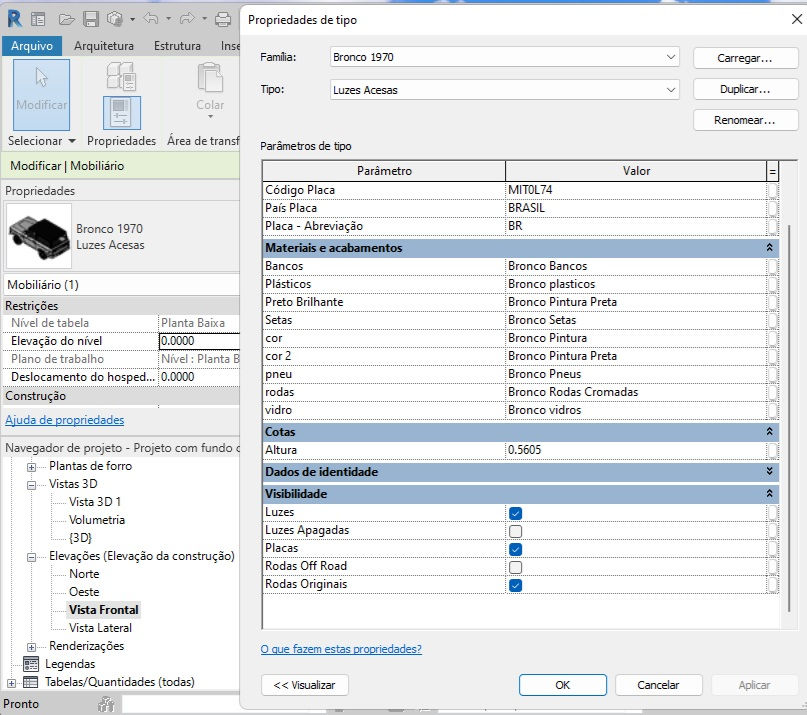Image resolution: width=807 pixels, height=715 pixels.
Task: Collapse the Cotas group
Action: tap(769, 431)
